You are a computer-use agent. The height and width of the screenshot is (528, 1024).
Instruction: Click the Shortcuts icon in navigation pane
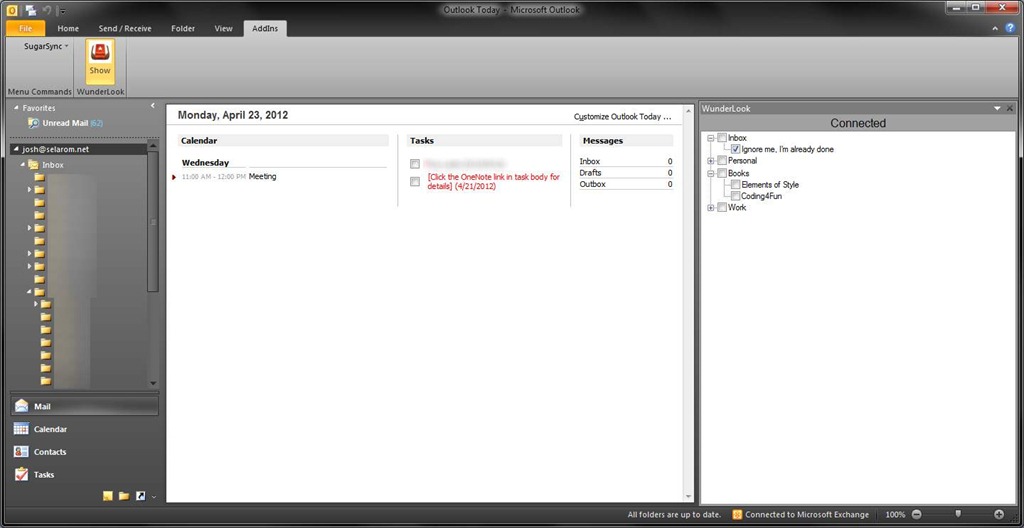click(140, 496)
